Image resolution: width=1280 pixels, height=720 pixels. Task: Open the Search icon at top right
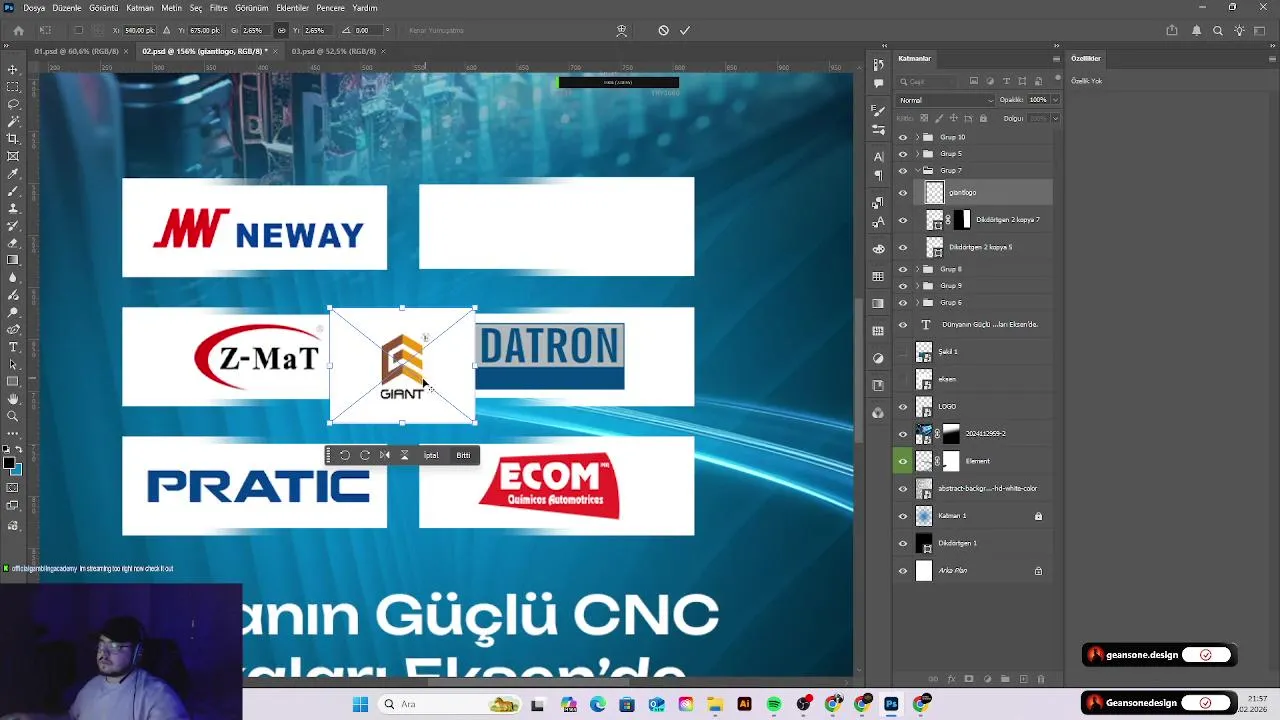tap(1218, 30)
